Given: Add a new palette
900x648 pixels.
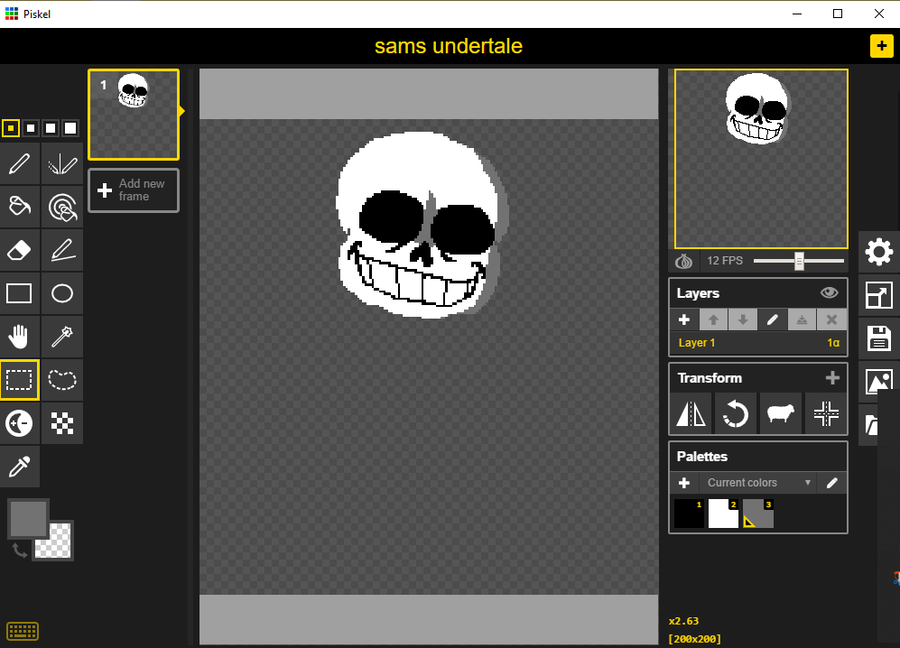Looking at the screenshot, I should pyautogui.click(x=684, y=483).
